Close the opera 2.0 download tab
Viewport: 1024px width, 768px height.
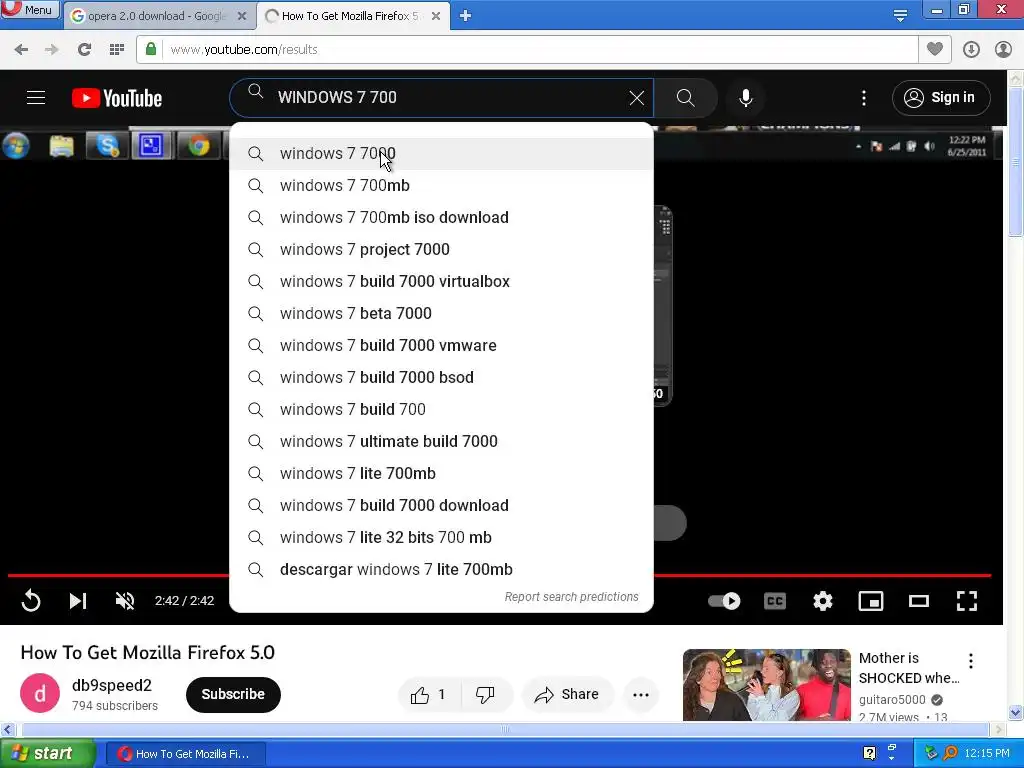coord(242,16)
